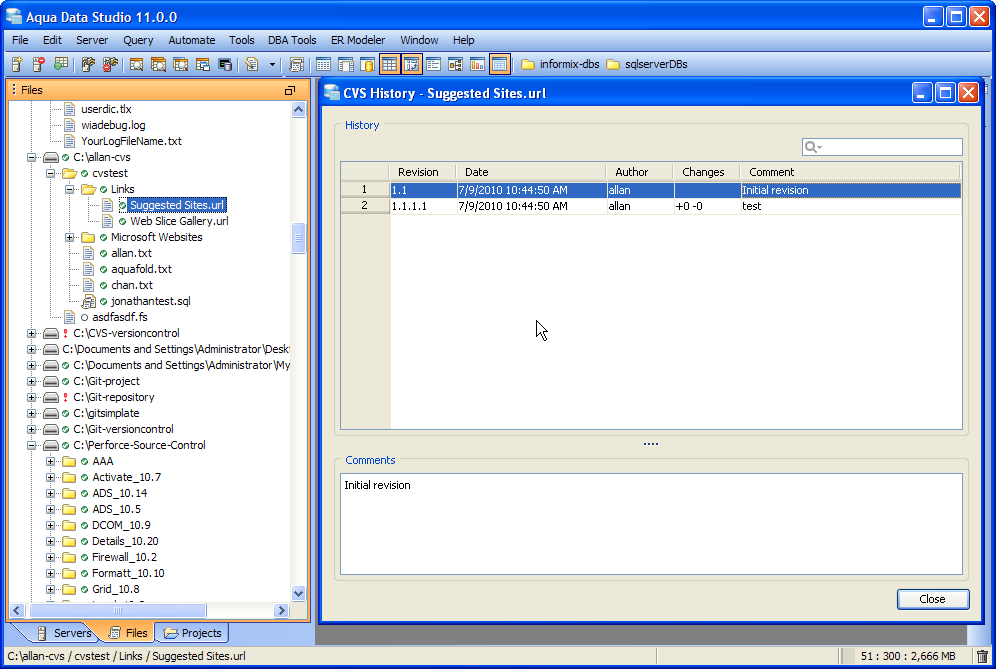Click the plain table grid toolbar icon
This screenshot has width=996, height=669.
[323, 64]
